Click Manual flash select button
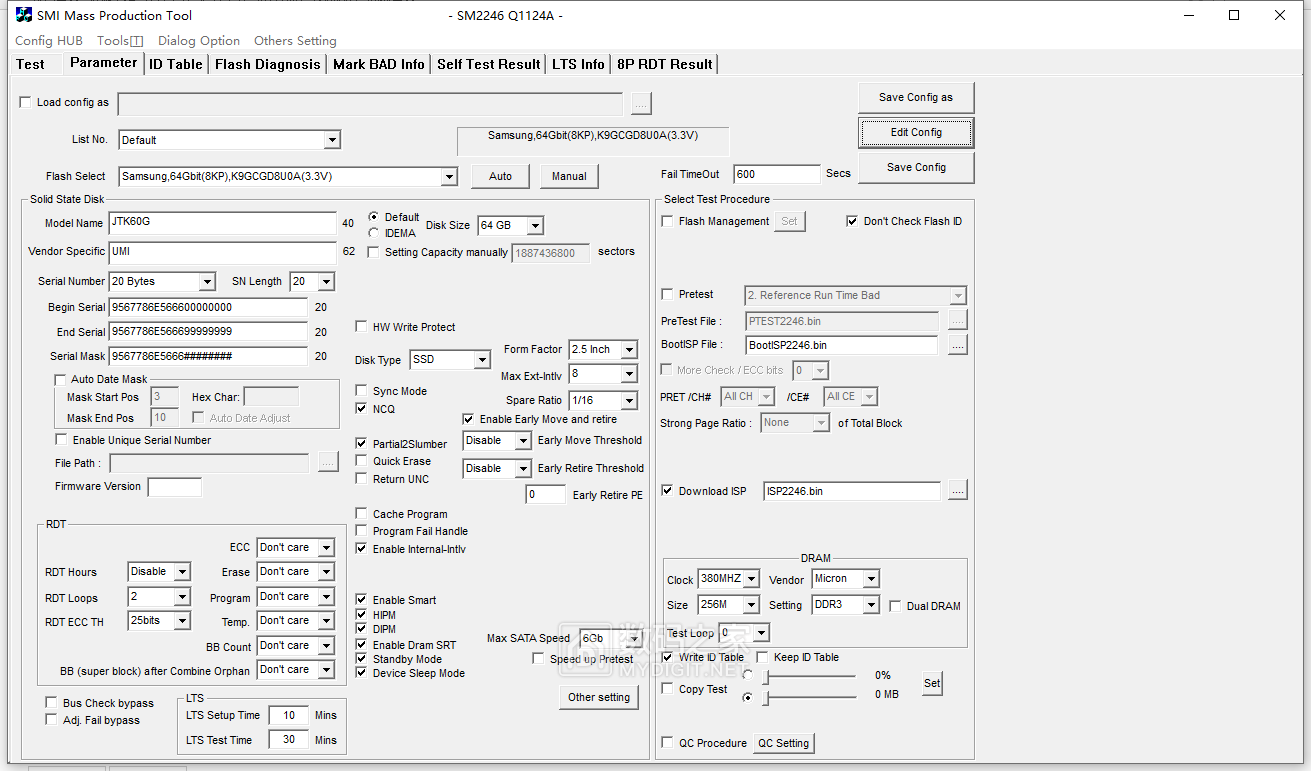This screenshot has width=1311, height=771. [x=569, y=176]
